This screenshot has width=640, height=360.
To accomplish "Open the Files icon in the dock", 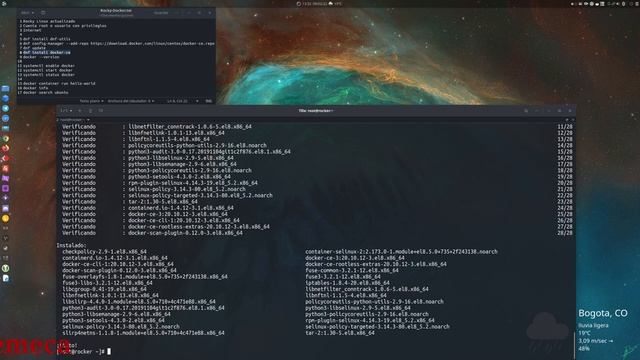I will [x=5, y=89].
